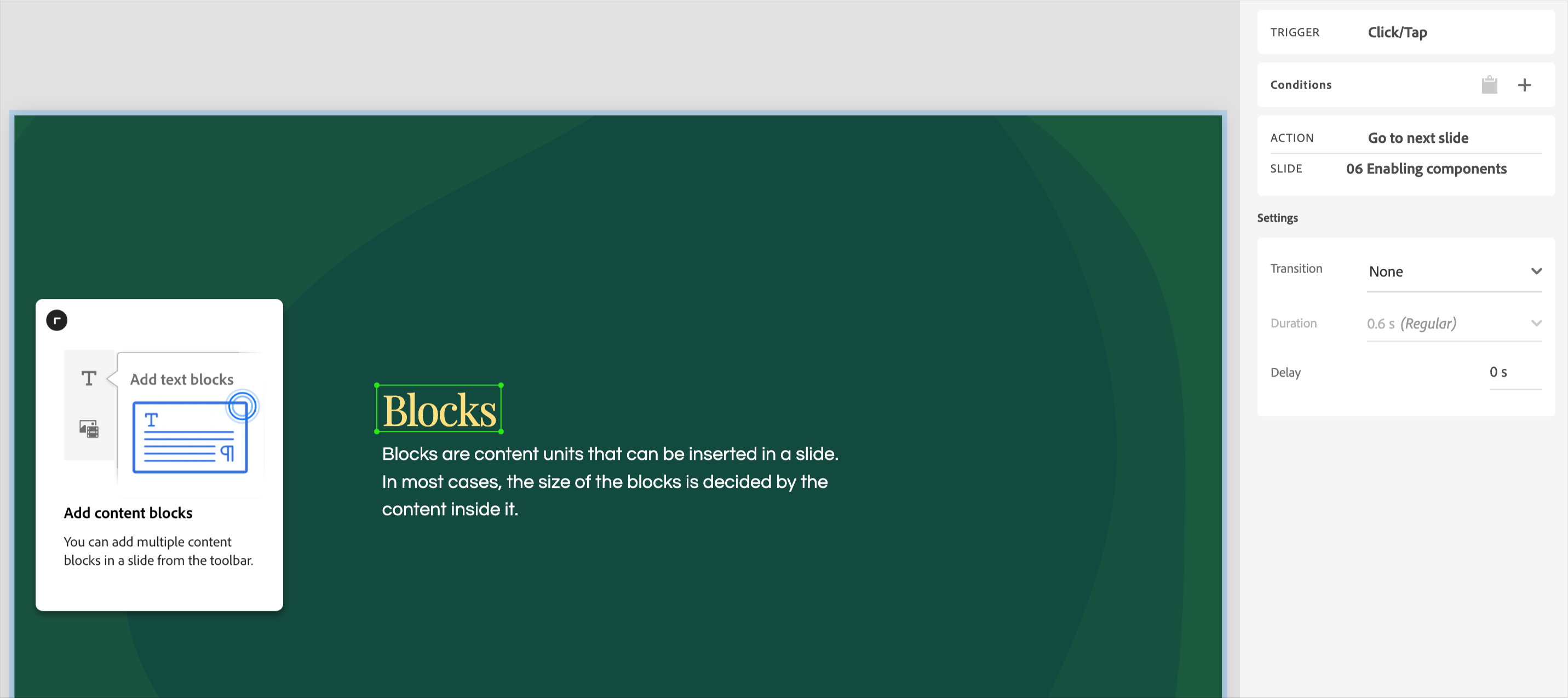Click the Settings section heading
The height and width of the screenshot is (698, 1568).
[x=1277, y=218]
